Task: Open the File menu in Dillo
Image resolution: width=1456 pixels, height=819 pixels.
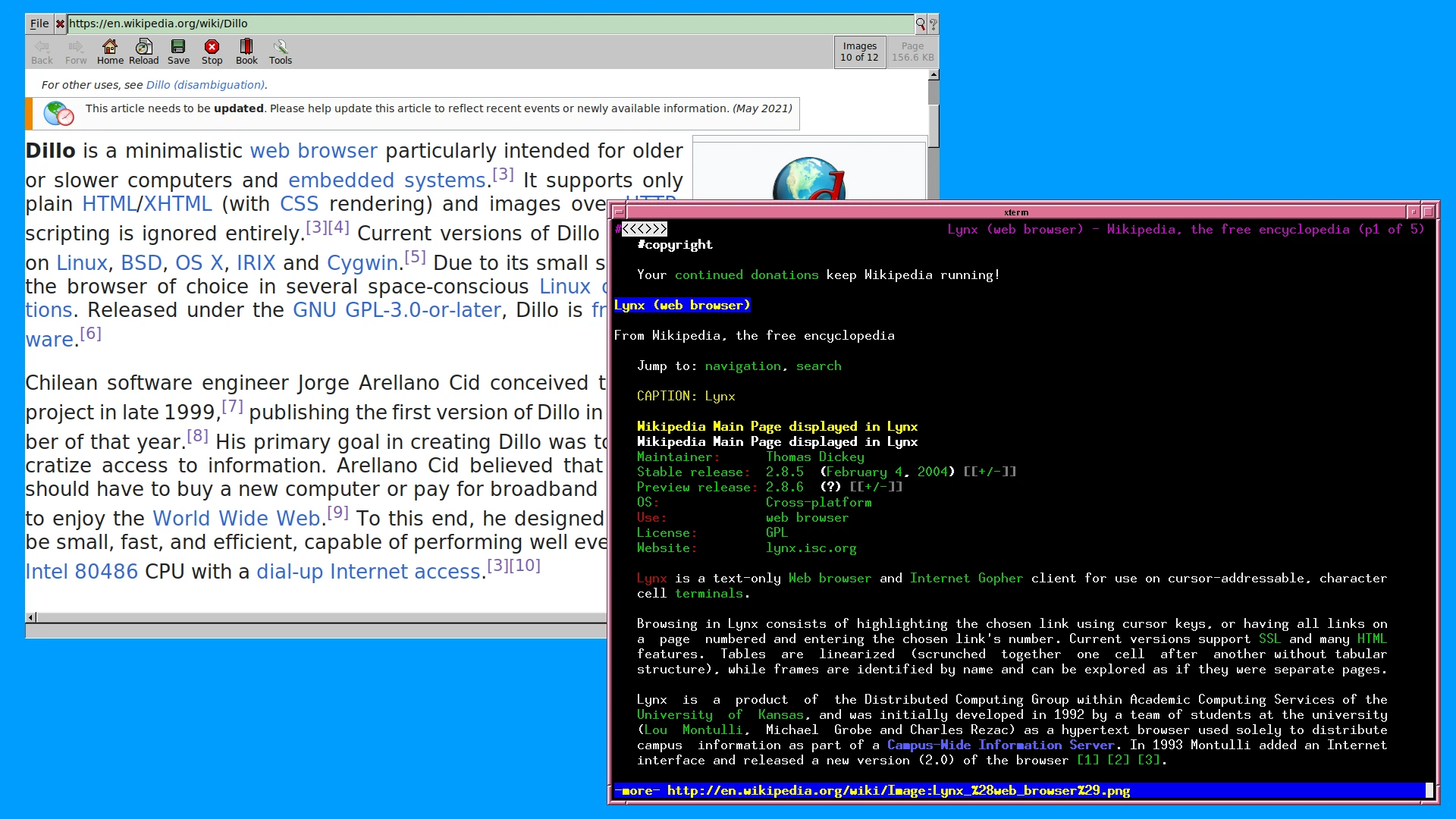Action: coord(39,24)
